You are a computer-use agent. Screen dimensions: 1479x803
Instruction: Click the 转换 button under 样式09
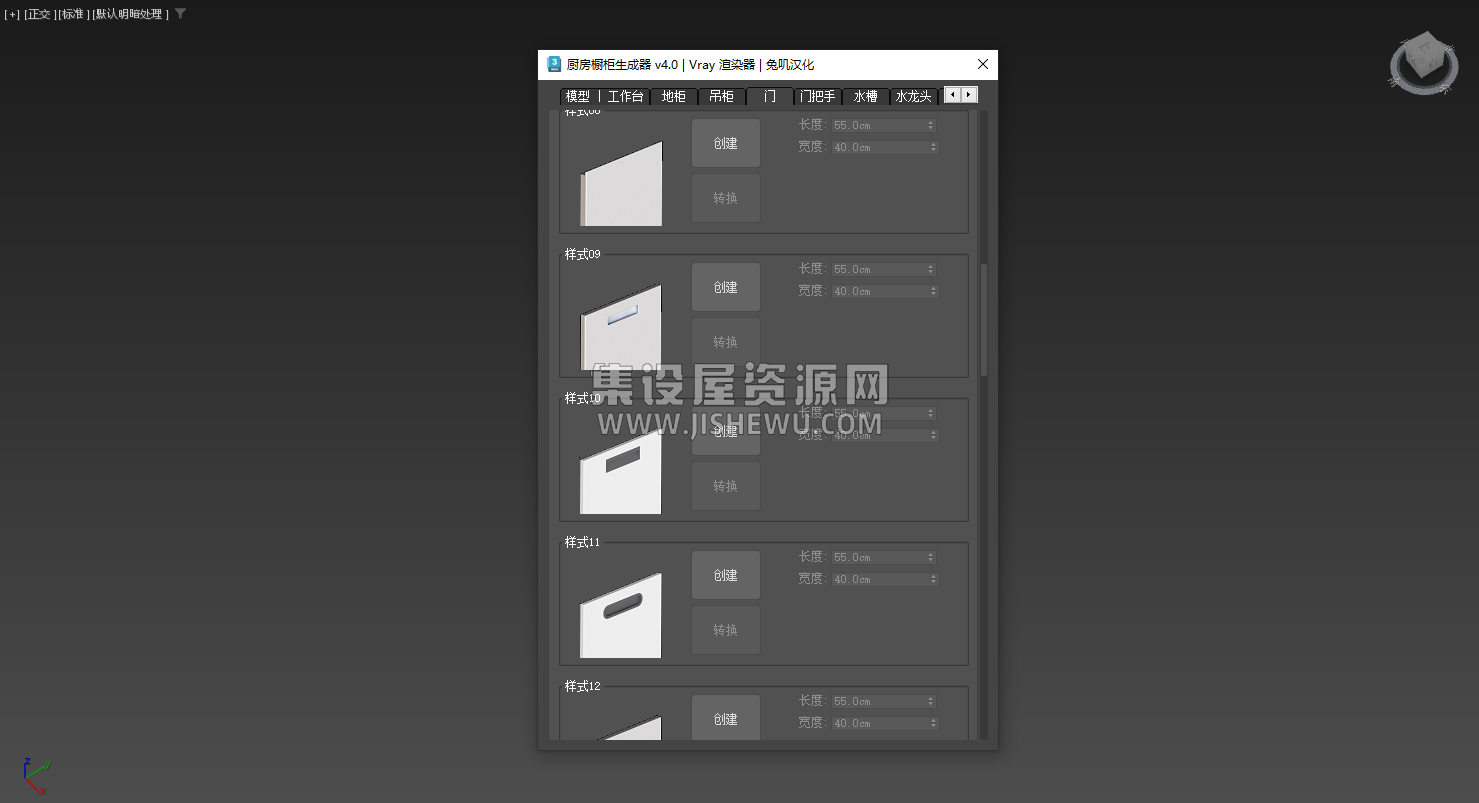pos(726,342)
